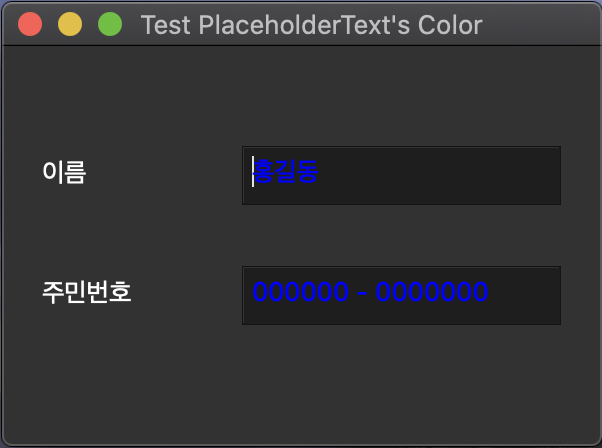
Task: Click the 이름 label text
Action: point(64,172)
